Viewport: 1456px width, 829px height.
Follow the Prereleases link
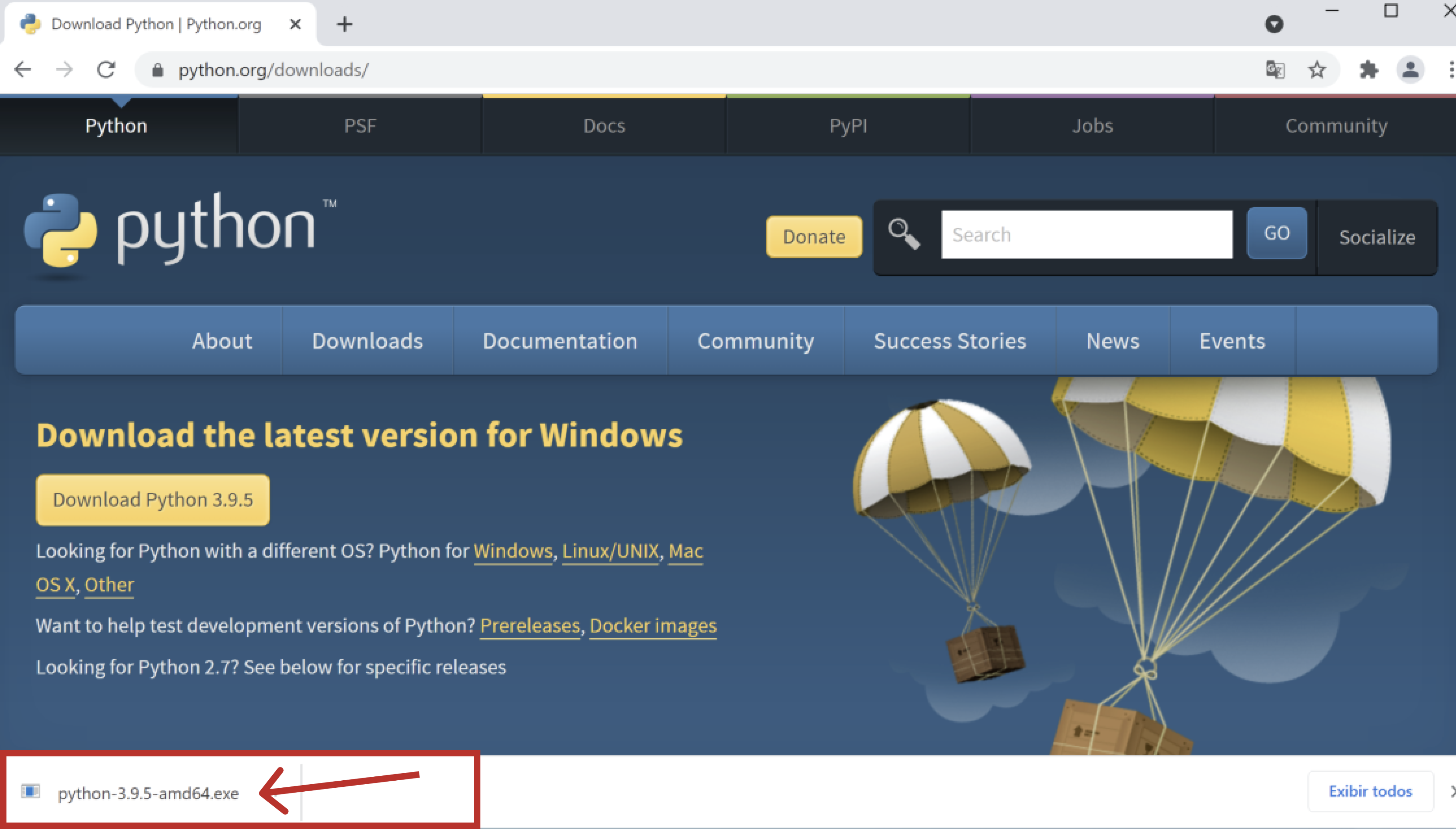530,626
